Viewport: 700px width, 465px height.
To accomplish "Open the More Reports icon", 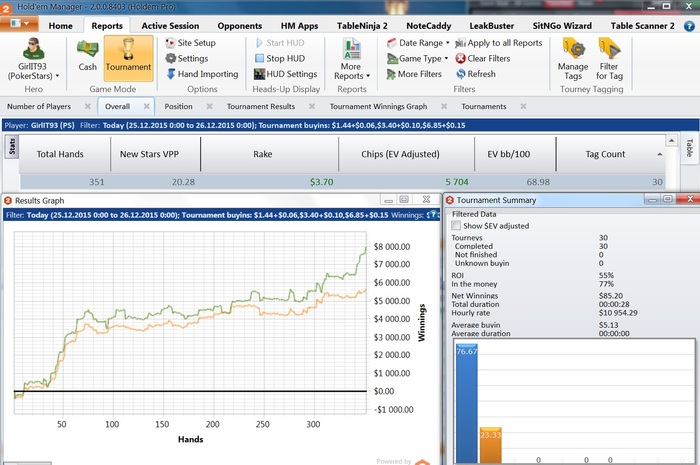I will click(352, 49).
